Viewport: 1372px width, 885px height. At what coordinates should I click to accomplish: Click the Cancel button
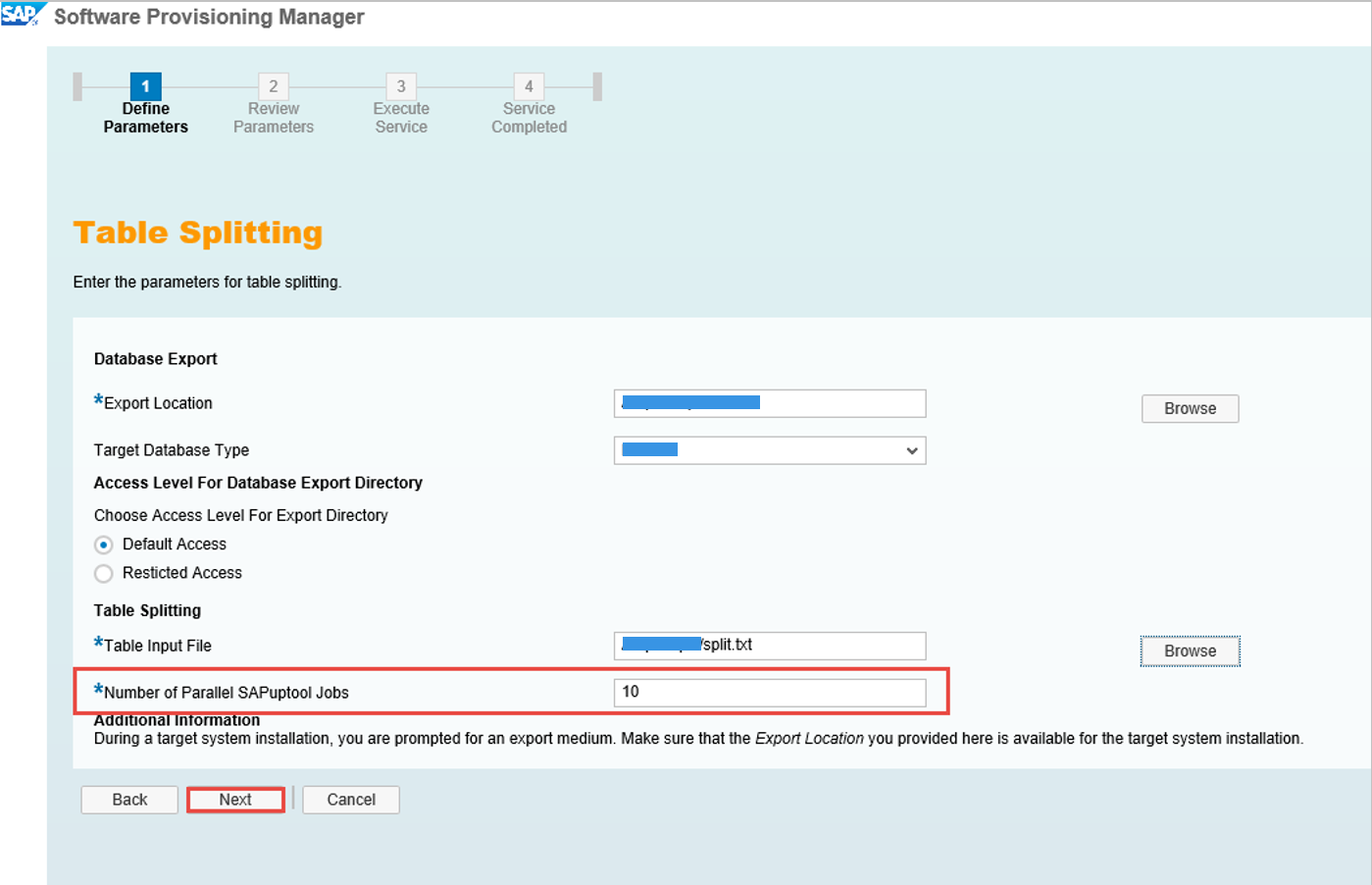[351, 800]
